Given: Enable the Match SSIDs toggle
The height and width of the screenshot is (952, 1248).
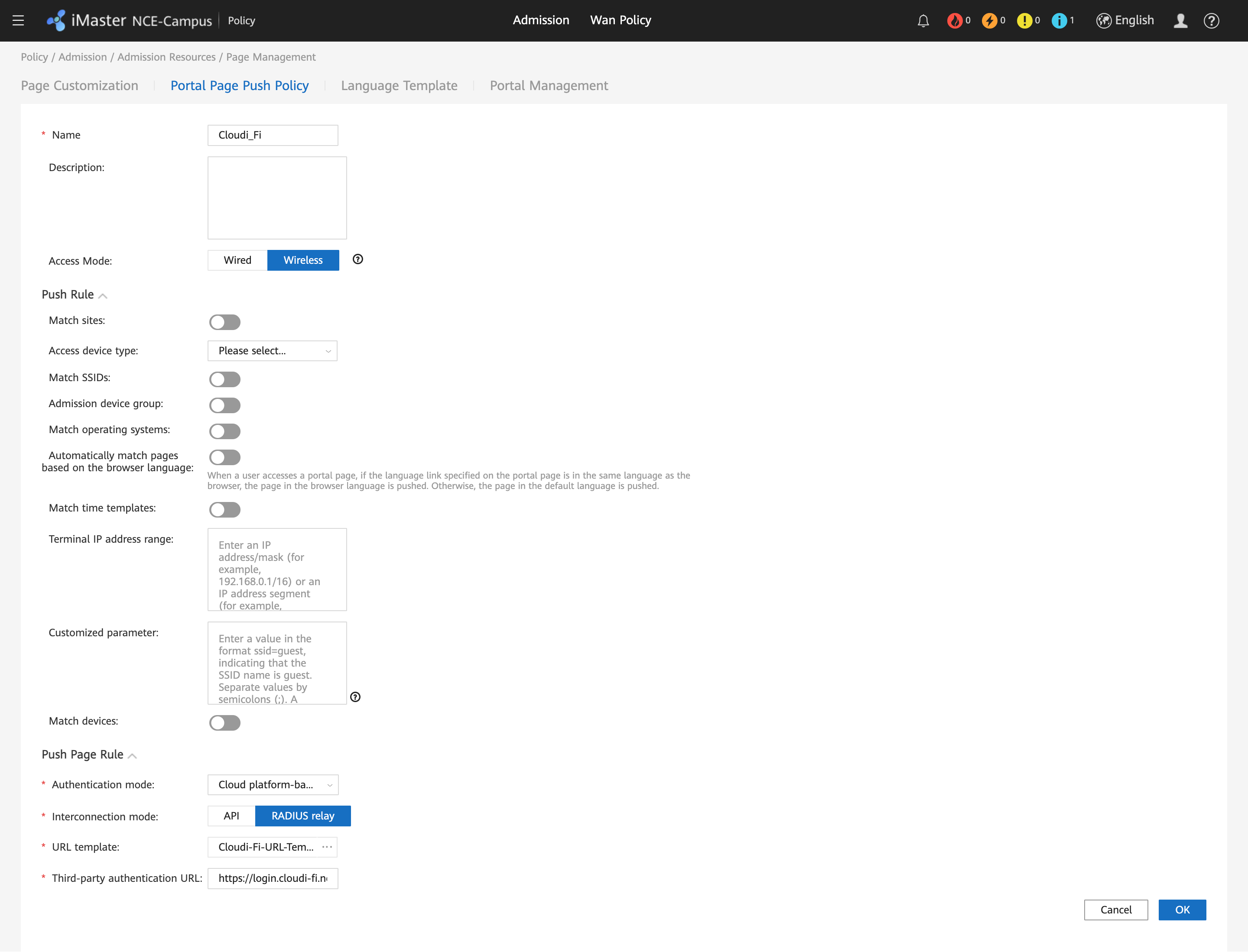Looking at the screenshot, I should (x=224, y=379).
